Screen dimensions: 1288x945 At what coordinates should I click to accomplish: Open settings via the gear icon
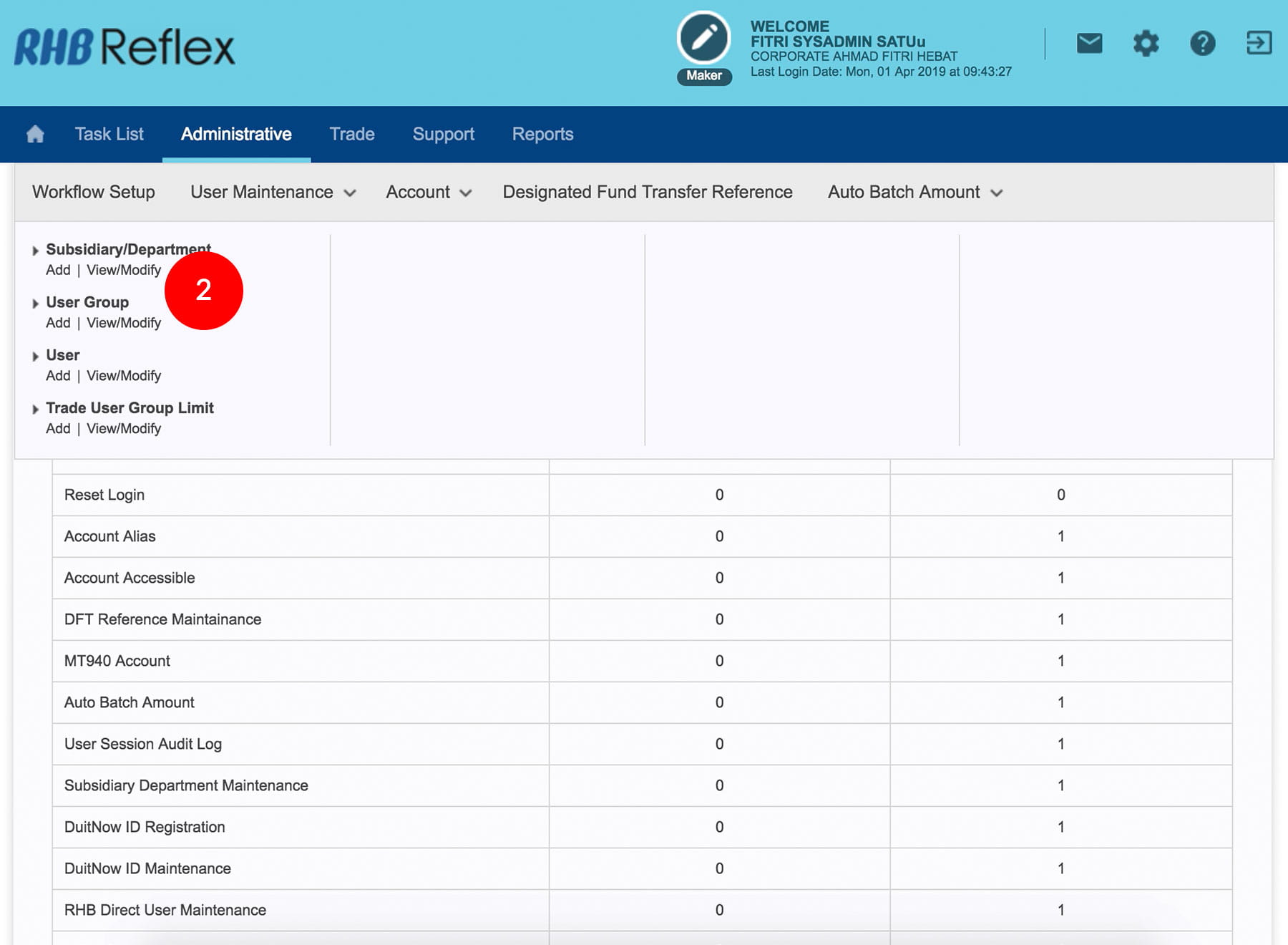coord(1146,44)
